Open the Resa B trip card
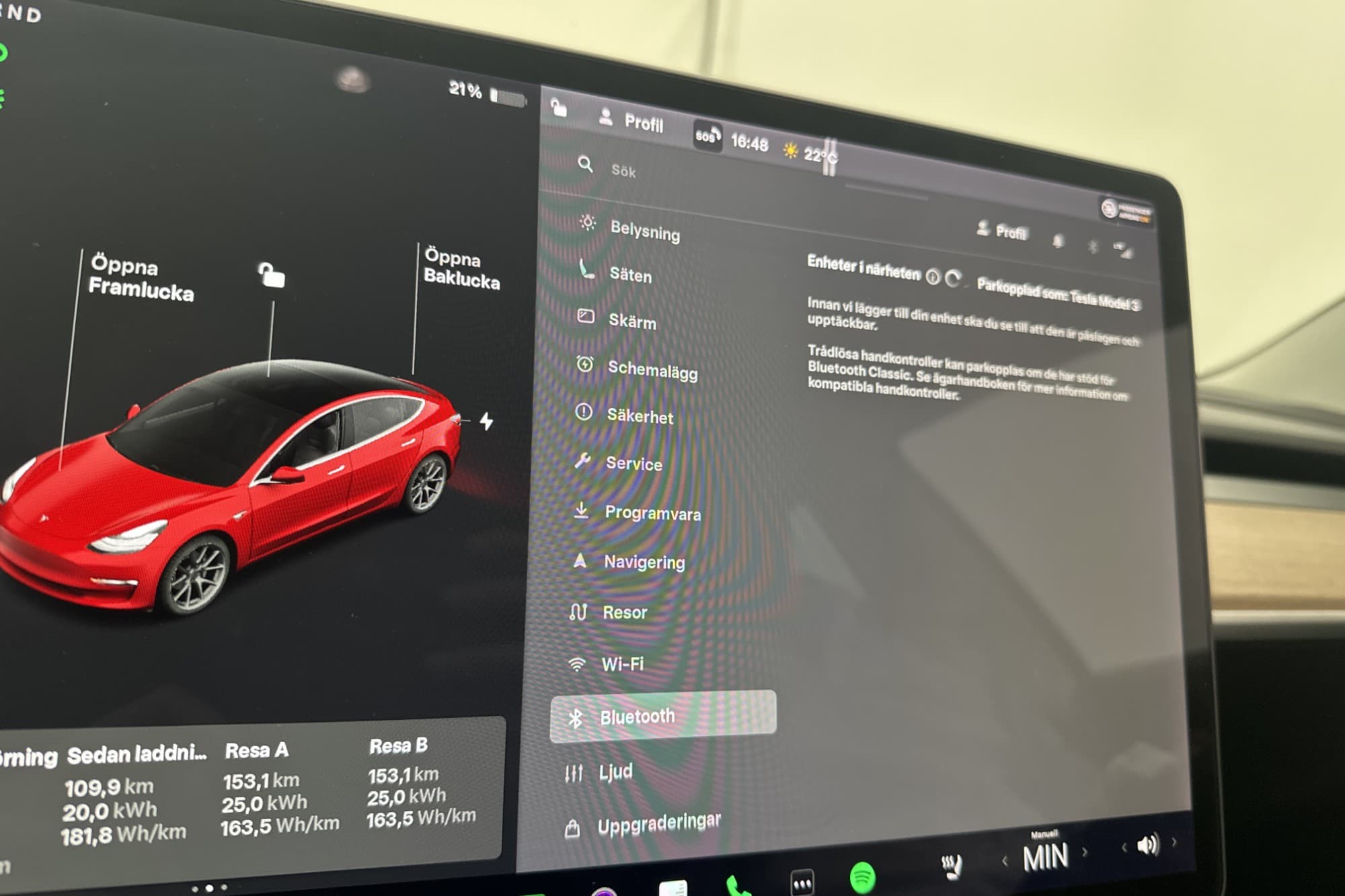 tap(421, 783)
